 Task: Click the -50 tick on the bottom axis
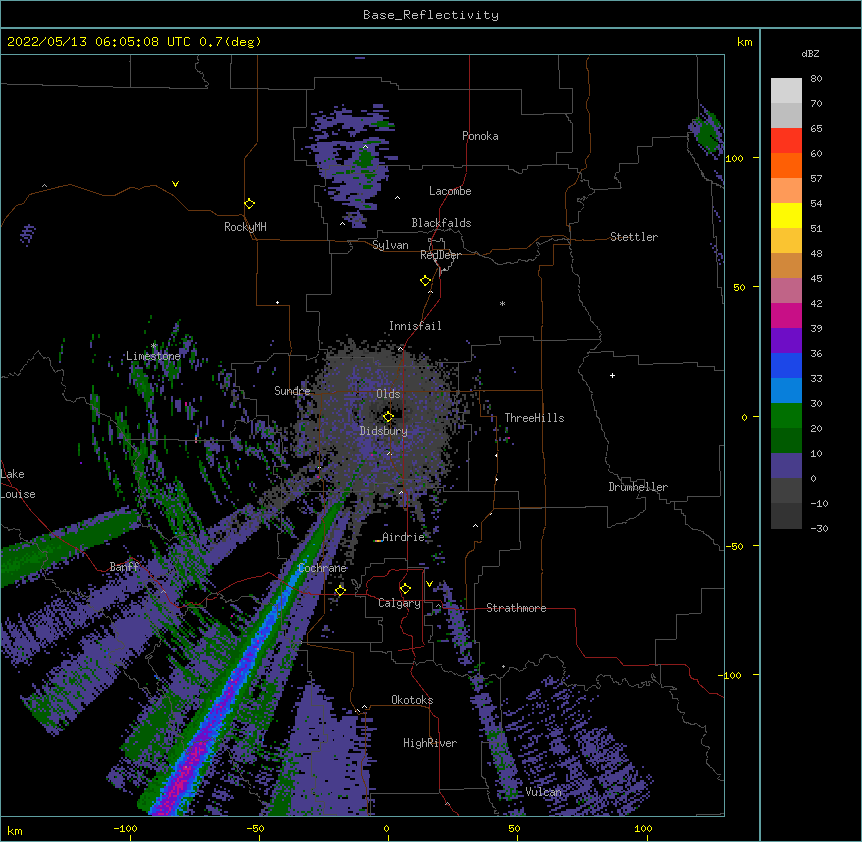pyautogui.click(x=255, y=828)
